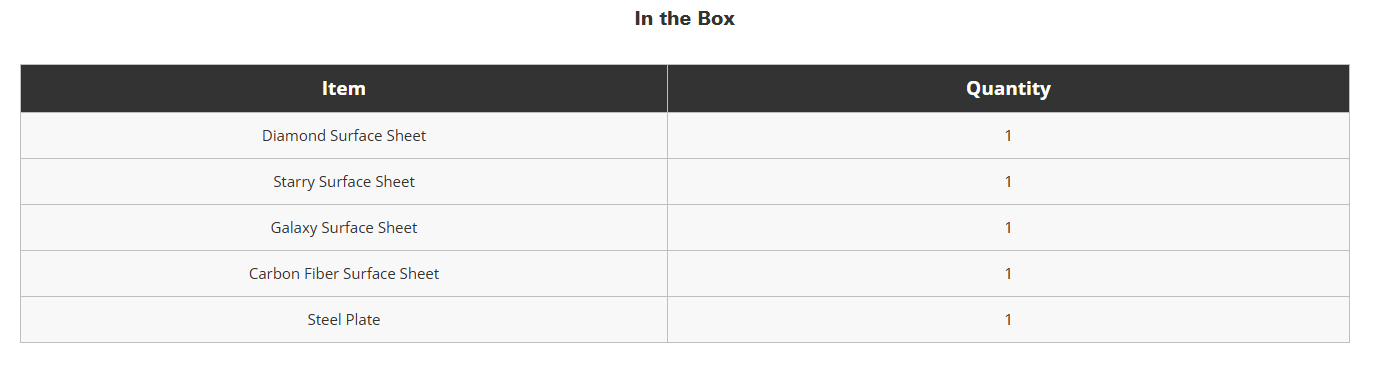Click the word "Fiber" in the table
This screenshot has width=1377, height=376.
coord(321,274)
